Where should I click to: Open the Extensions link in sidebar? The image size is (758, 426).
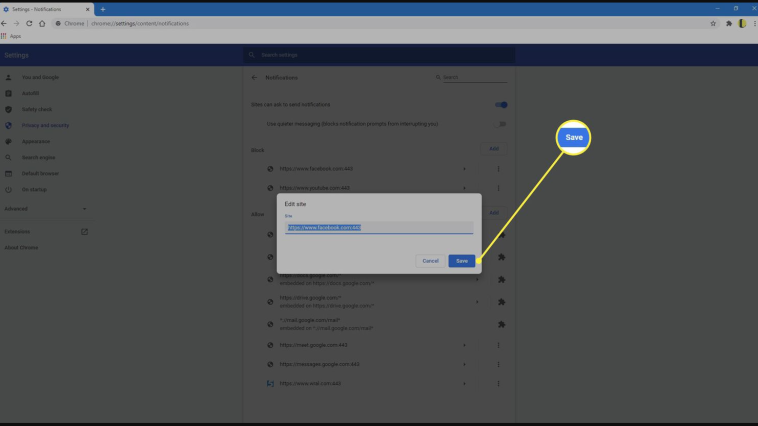click(46, 232)
